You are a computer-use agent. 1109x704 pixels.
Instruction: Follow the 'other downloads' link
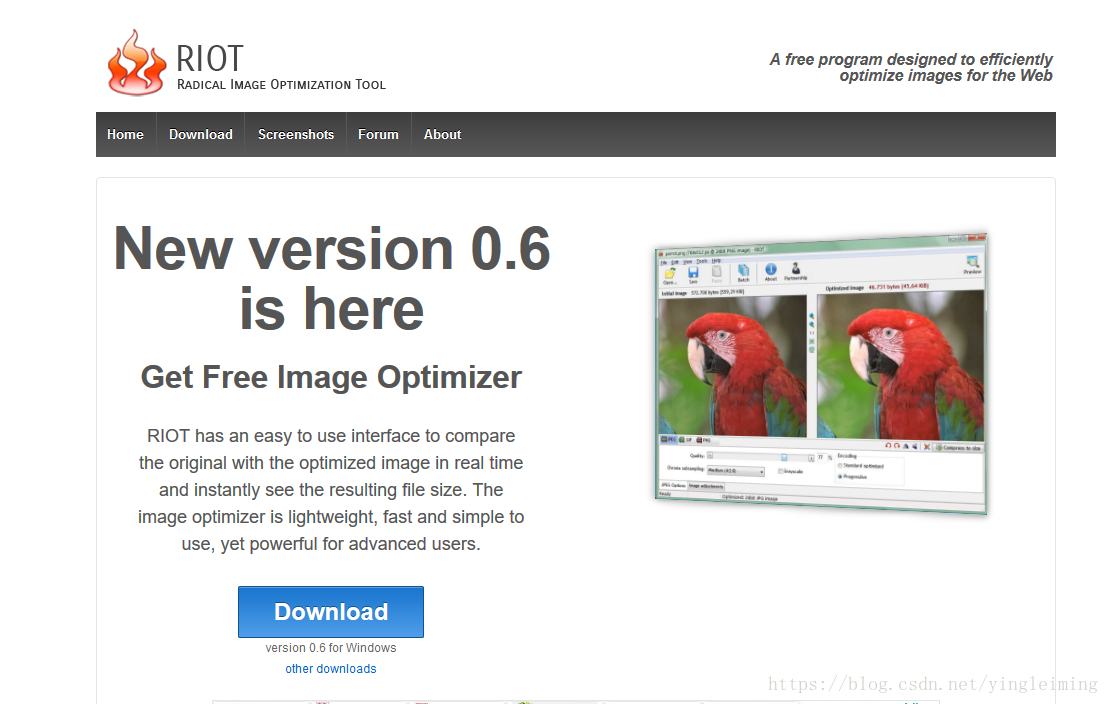[x=331, y=669]
